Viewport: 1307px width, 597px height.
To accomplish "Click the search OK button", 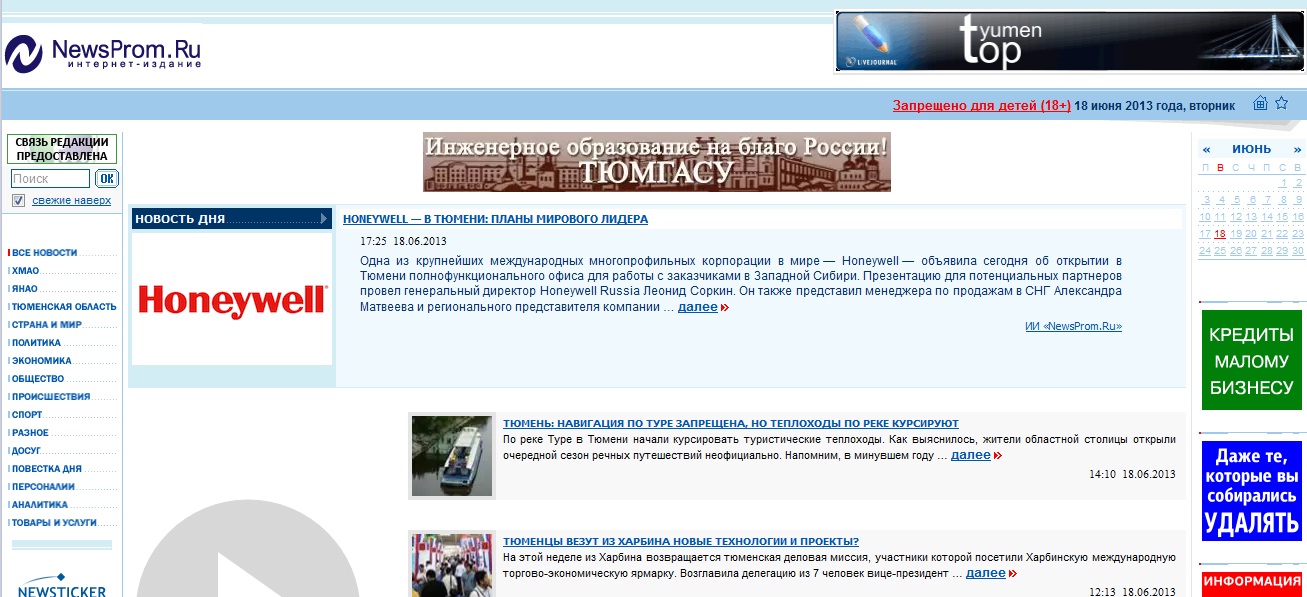I will (x=107, y=179).
